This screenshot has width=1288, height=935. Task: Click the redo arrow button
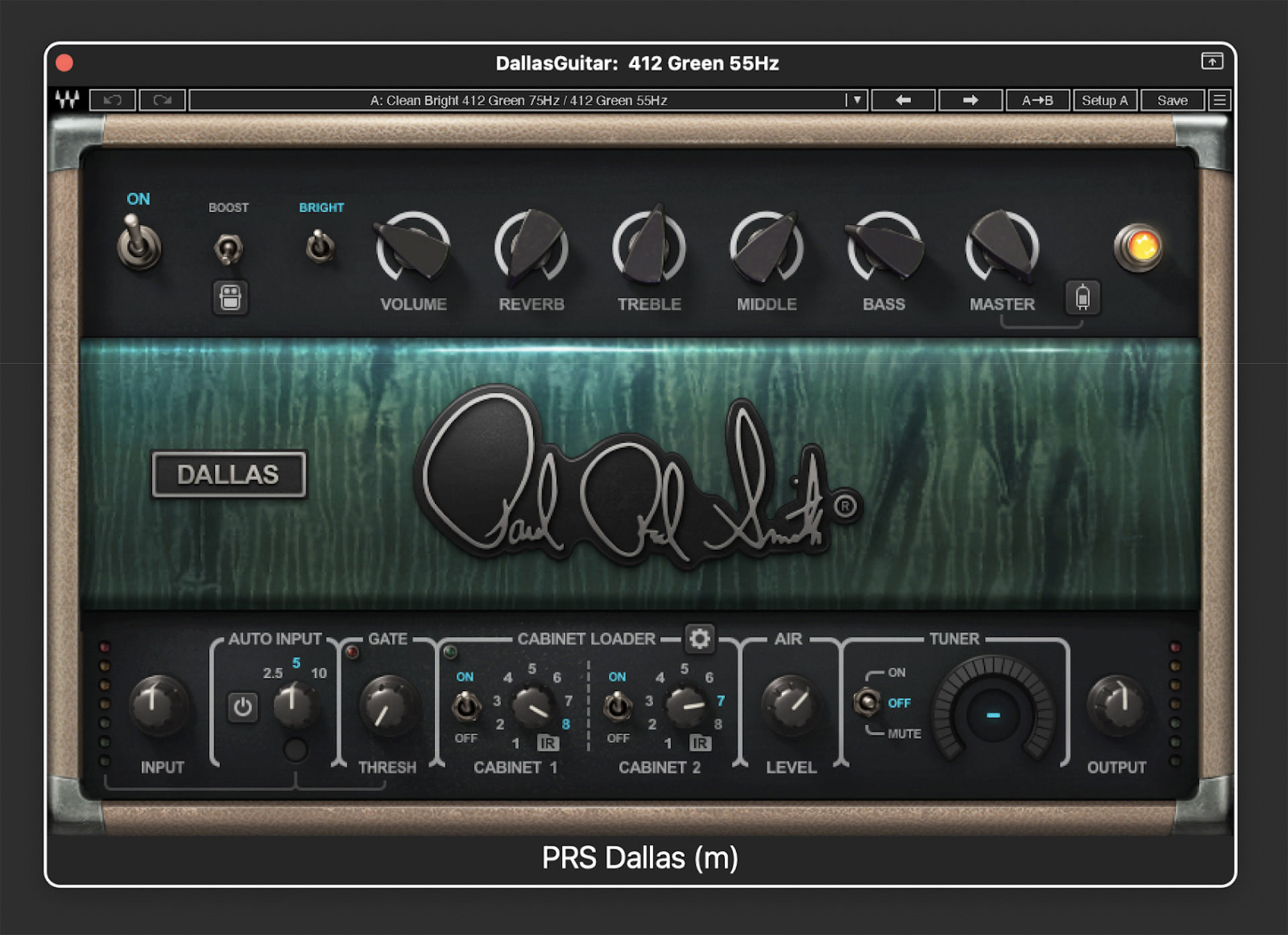(162, 100)
